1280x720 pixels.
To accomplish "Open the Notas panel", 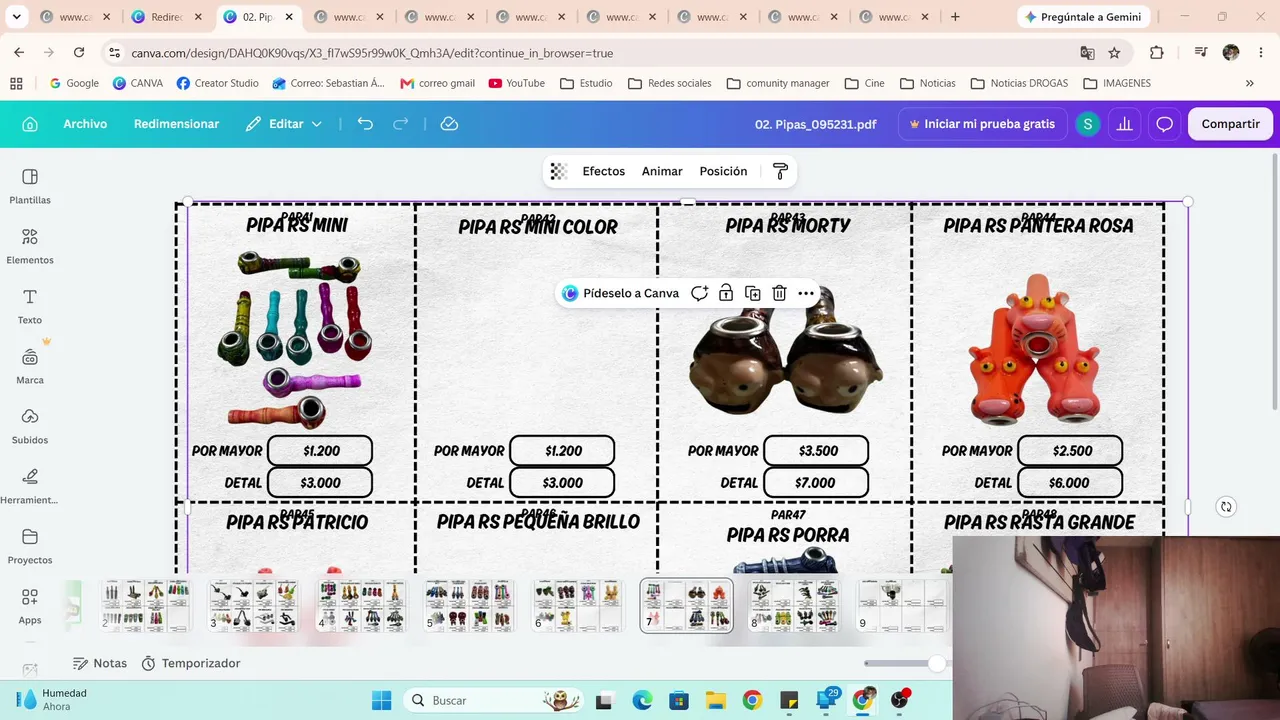I will pyautogui.click(x=100, y=663).
